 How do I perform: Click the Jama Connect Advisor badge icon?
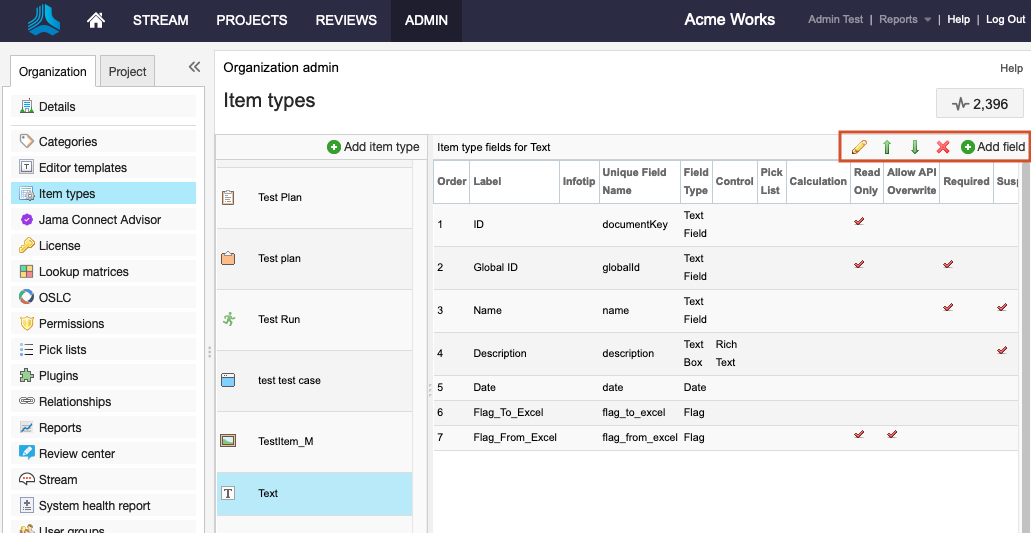(26, 220)
